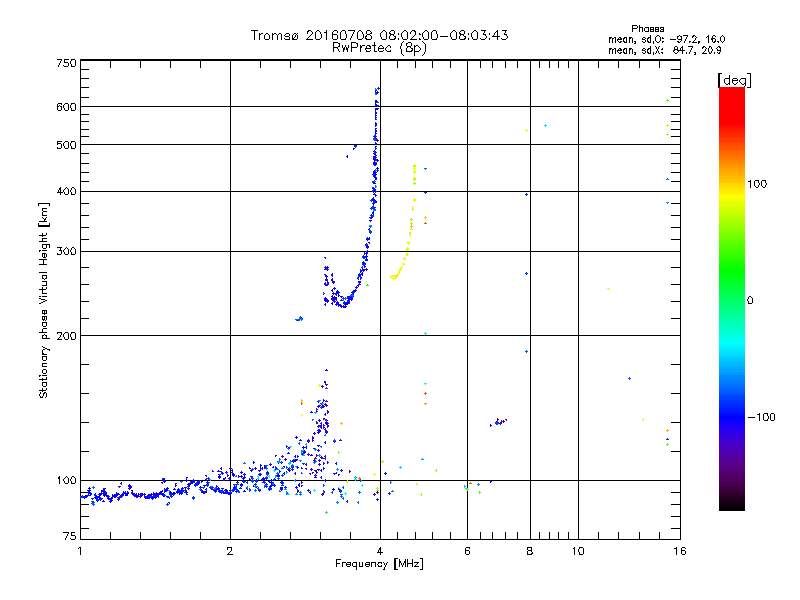Click the y-axis tick label '200'
Image resolution: width=800 pixels, height=600 pixels.
[66, 336]
